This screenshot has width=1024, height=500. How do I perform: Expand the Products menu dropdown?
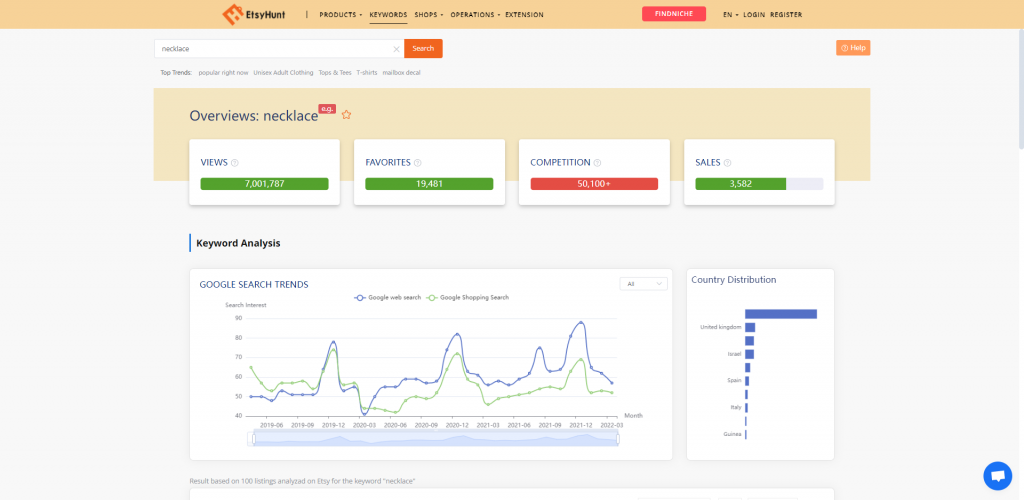[340, 15]
